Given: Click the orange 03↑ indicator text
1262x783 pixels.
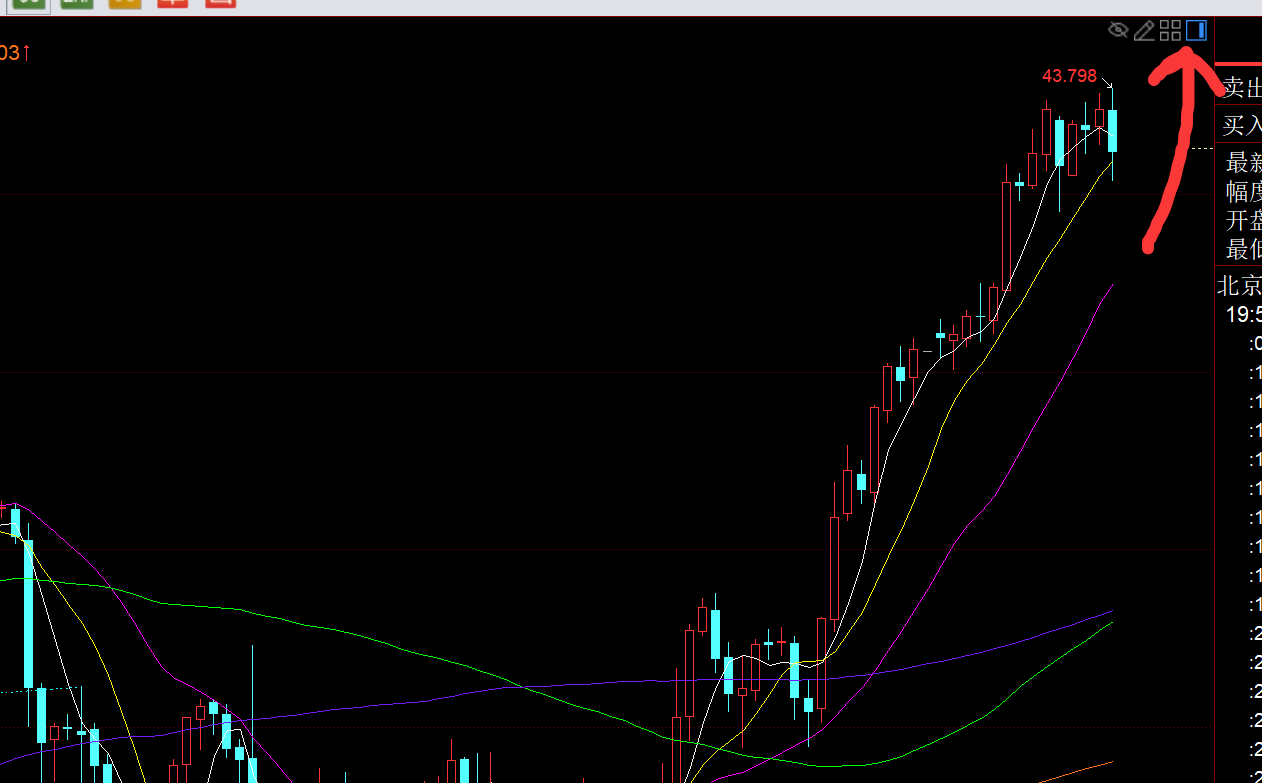Looking at the screenshot, I should [x=14, y=53].
